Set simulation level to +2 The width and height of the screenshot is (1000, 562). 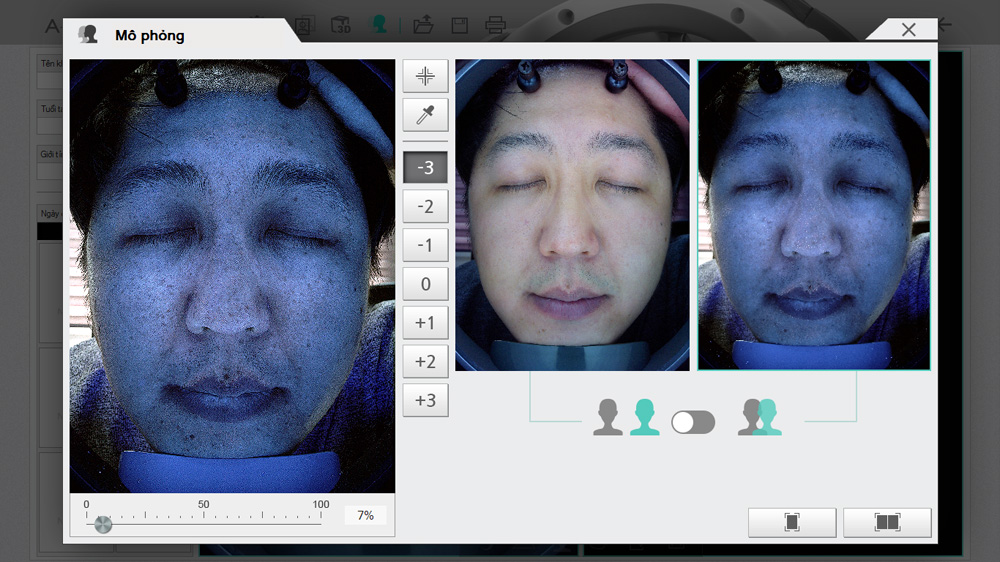425,362
